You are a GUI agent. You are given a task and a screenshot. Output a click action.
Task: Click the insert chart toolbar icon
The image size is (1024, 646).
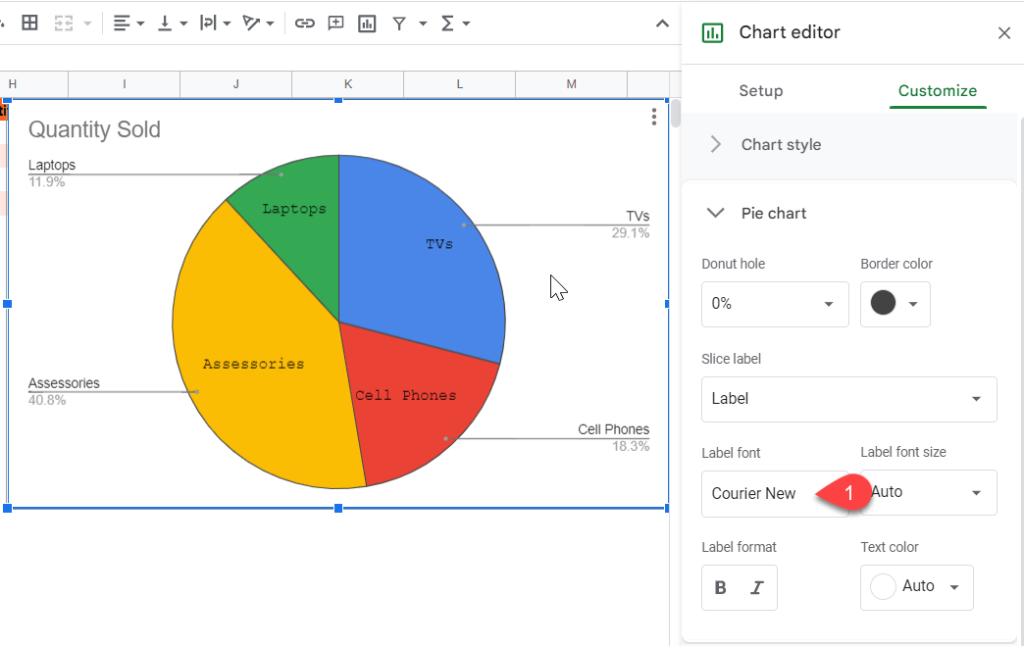point(367,24)
